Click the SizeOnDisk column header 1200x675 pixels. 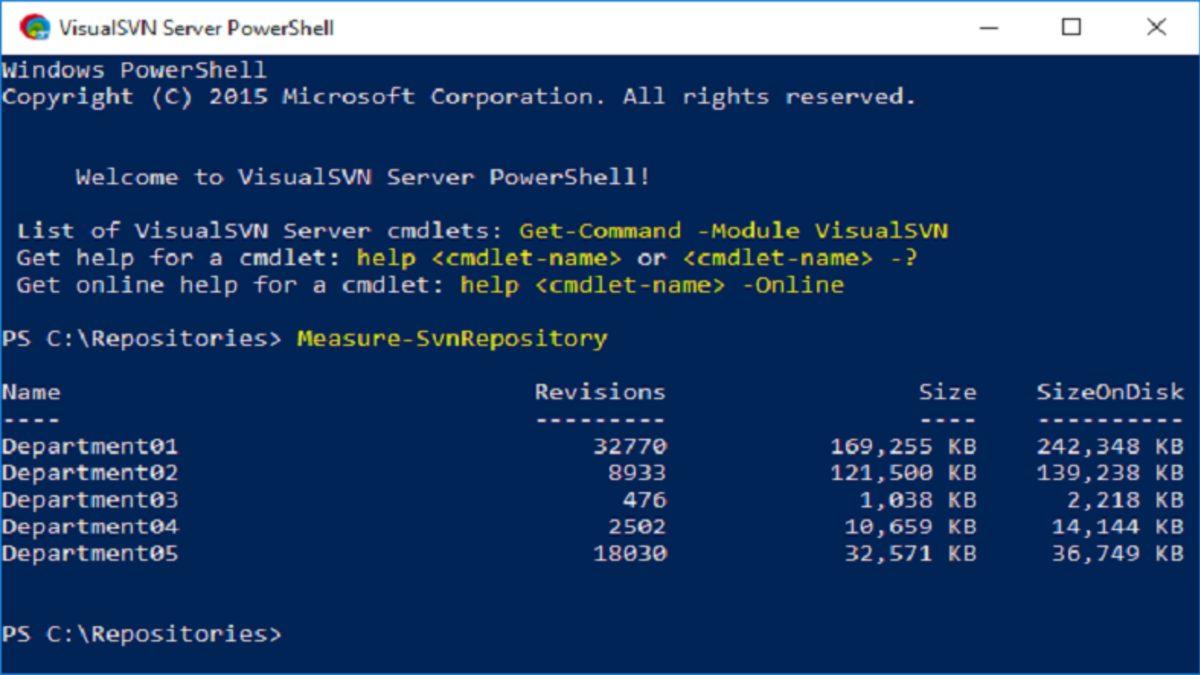1110,392
